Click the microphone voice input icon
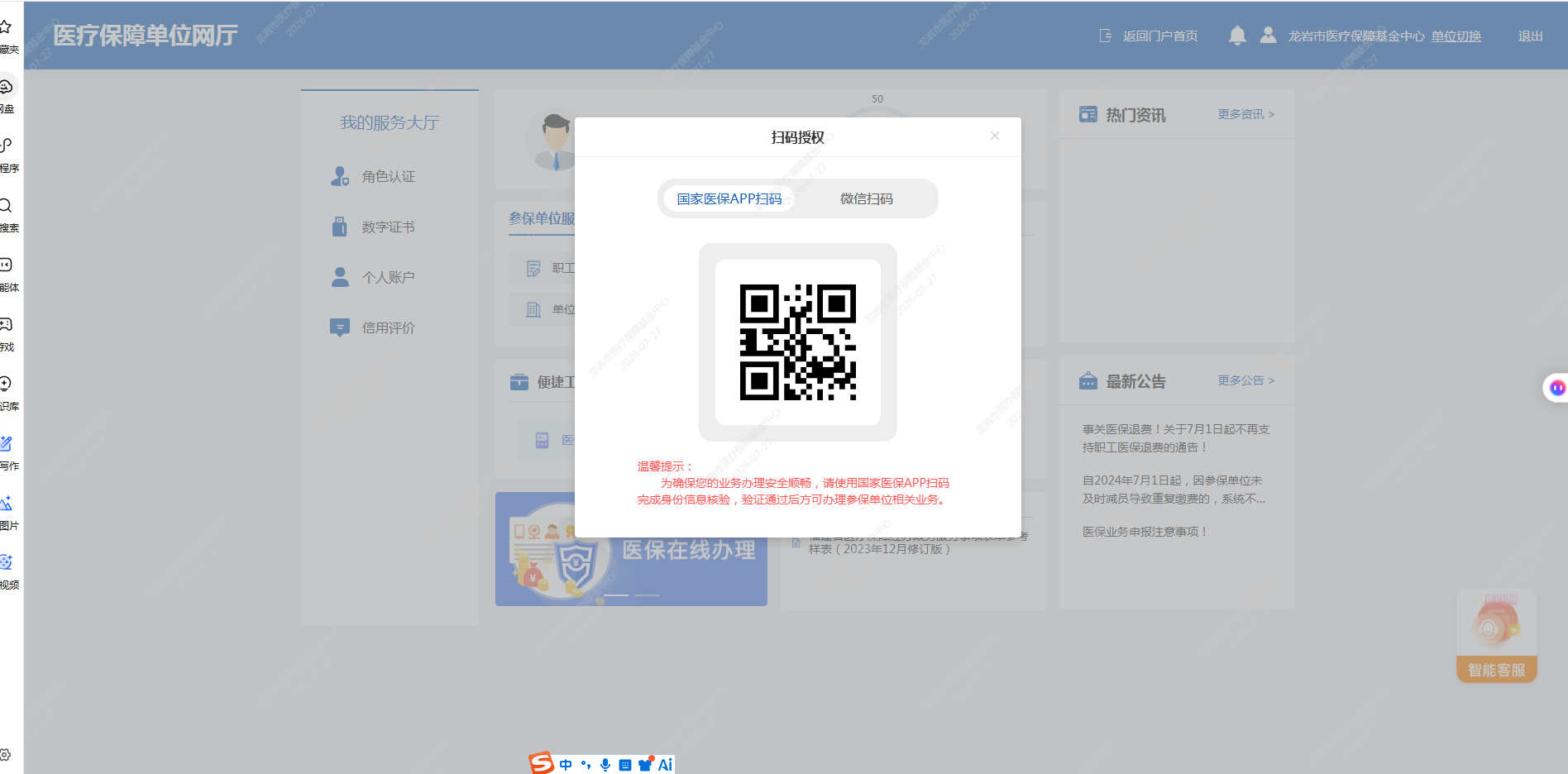 [605, 765]
